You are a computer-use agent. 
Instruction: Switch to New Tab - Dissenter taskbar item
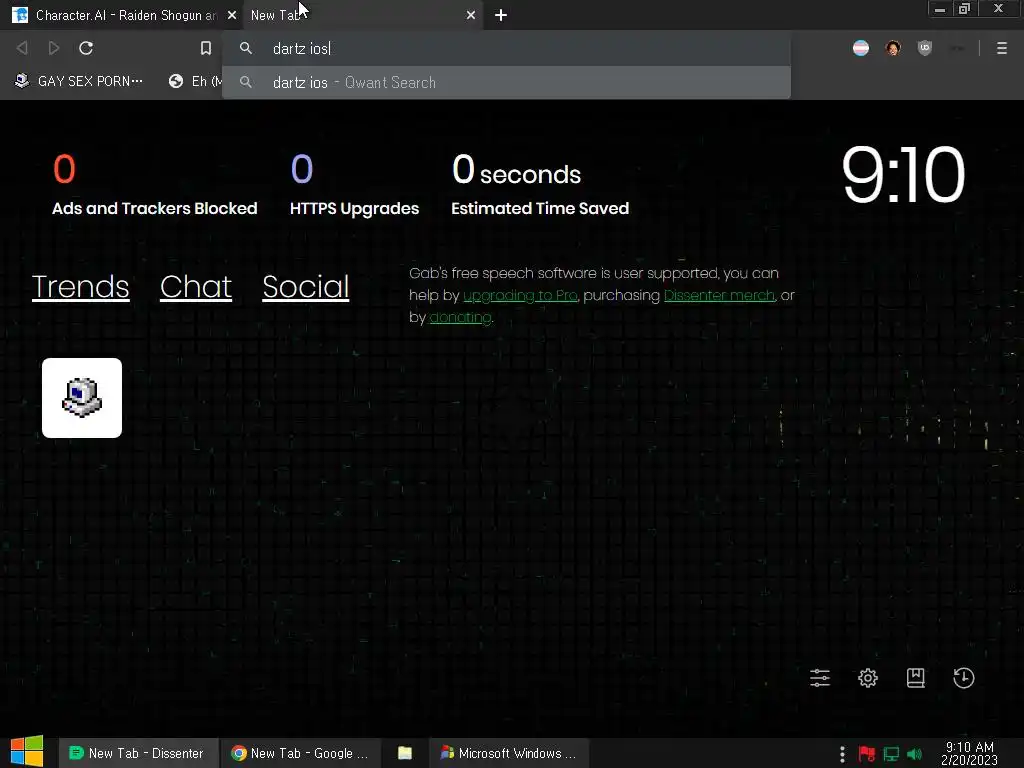click(136, 753)
